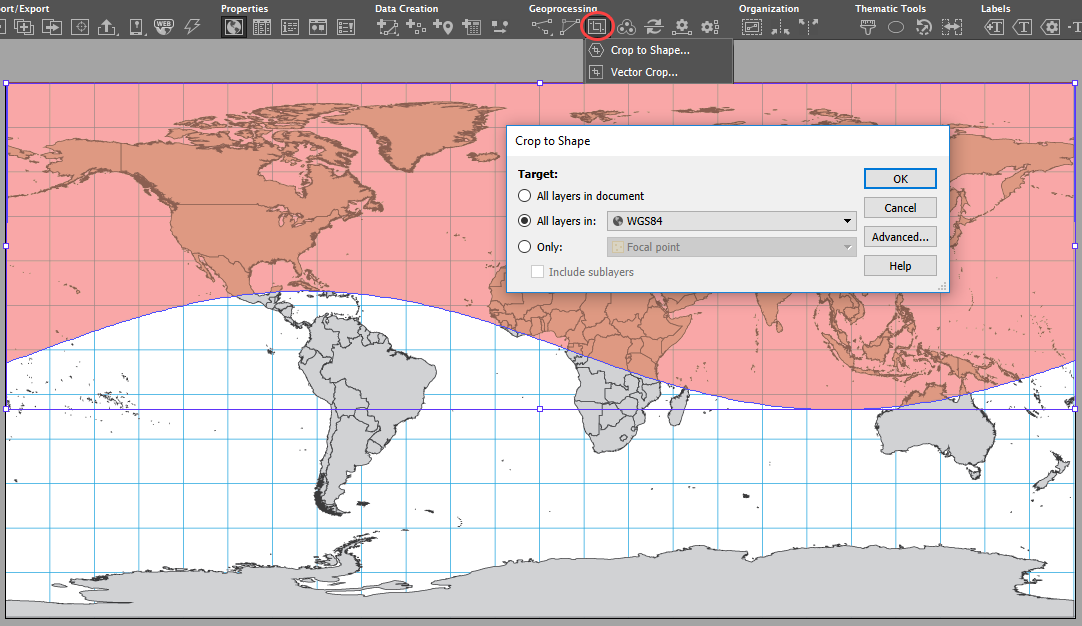Click the Data Creation section label
This screenshot has width=1082, height=626.
coord(406,8)
